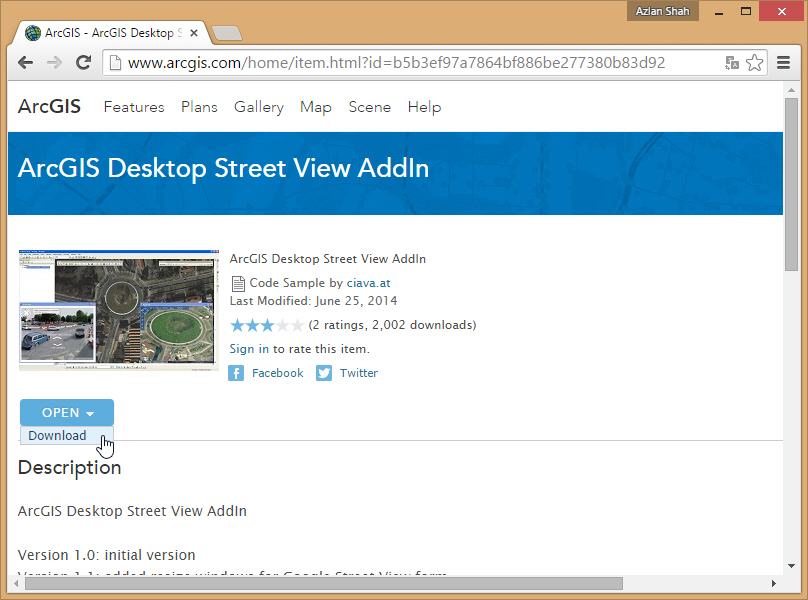Click the scroll left arrow
Screen dimensions: 808x600
tap(16, 584)
